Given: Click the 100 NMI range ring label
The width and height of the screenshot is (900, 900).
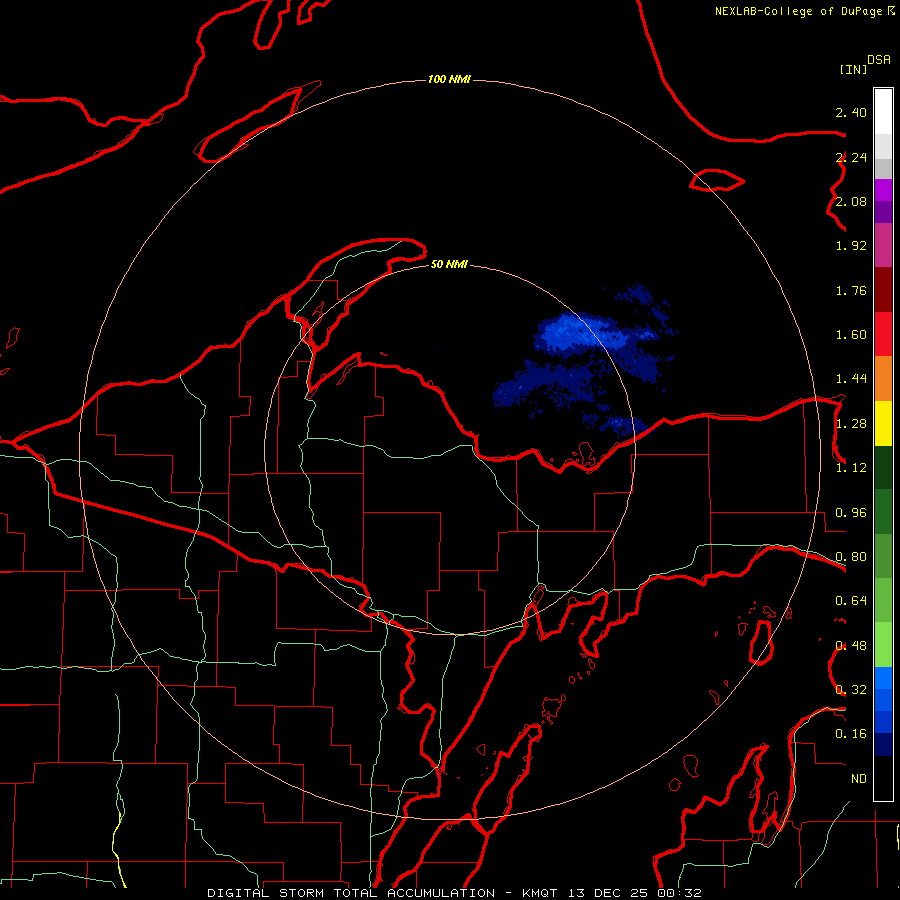Looking at the screenshot, I should point(449,79).
